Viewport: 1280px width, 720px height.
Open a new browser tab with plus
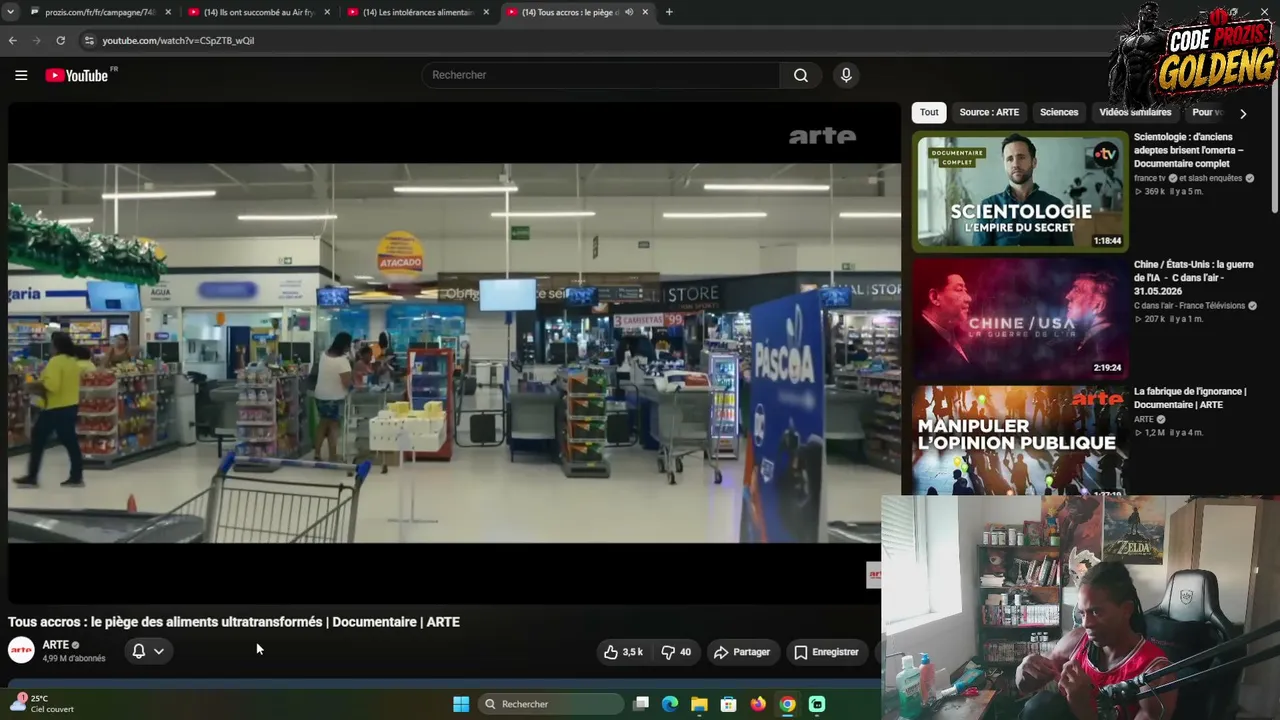click(669, 12)
